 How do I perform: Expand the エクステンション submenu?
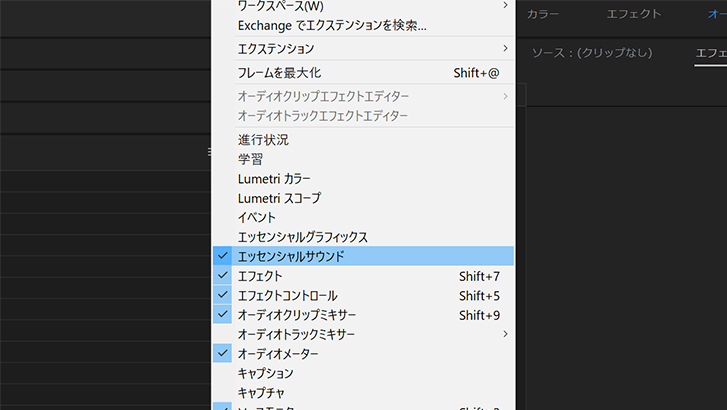[x=363, y=49]
